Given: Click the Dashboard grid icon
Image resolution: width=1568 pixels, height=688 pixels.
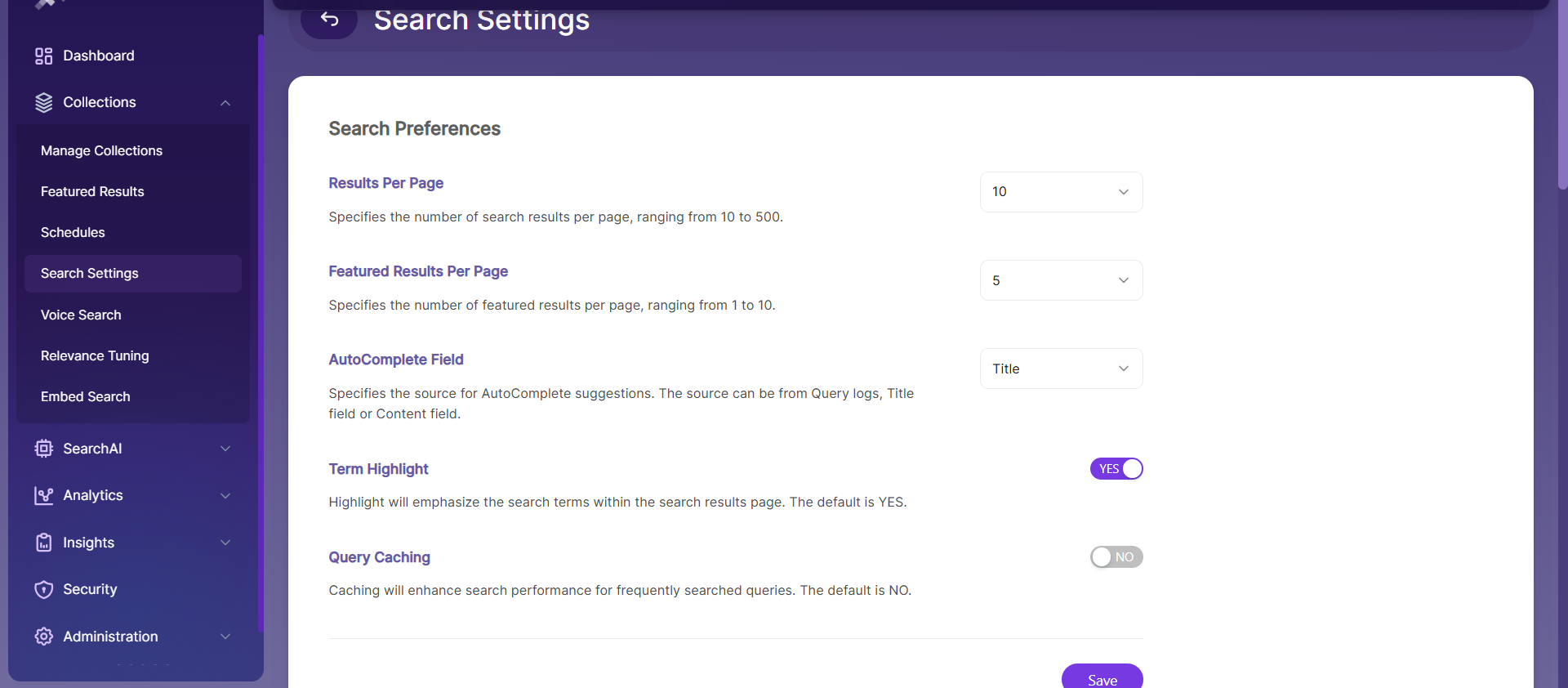Looking at the screenshot, I should click(43, 56).
